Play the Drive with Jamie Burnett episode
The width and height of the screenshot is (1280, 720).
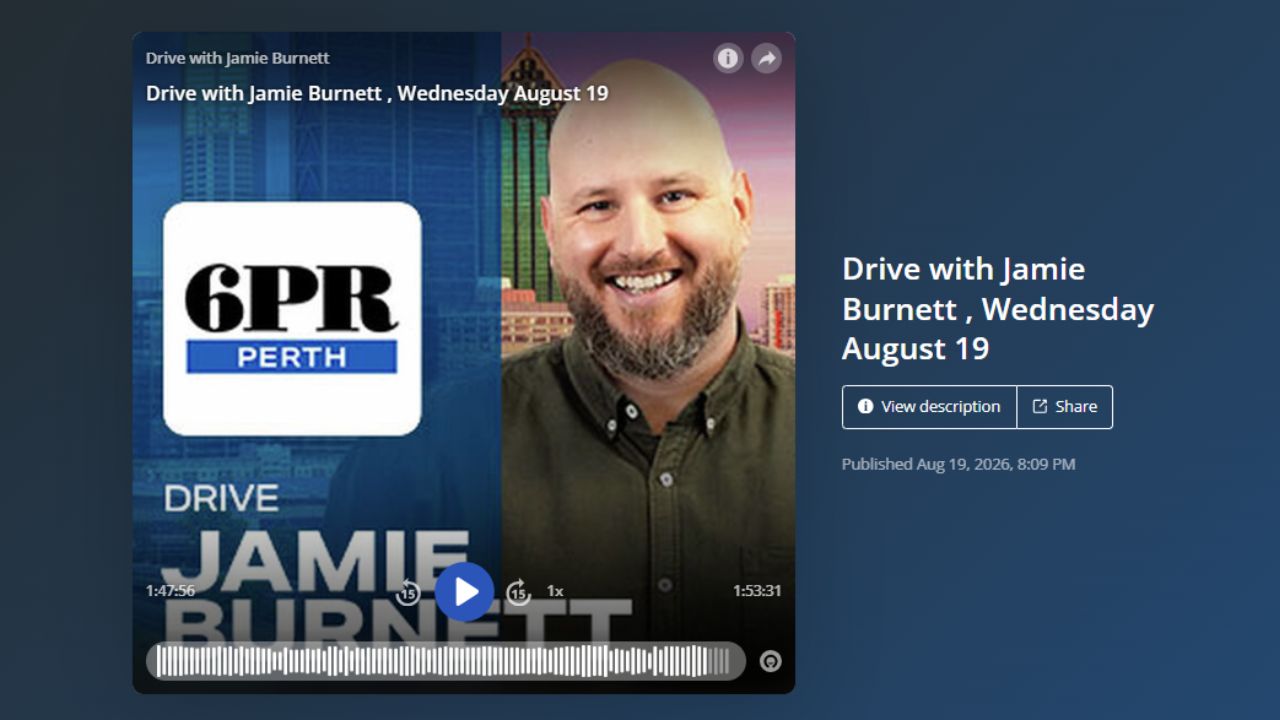[464, 592]
